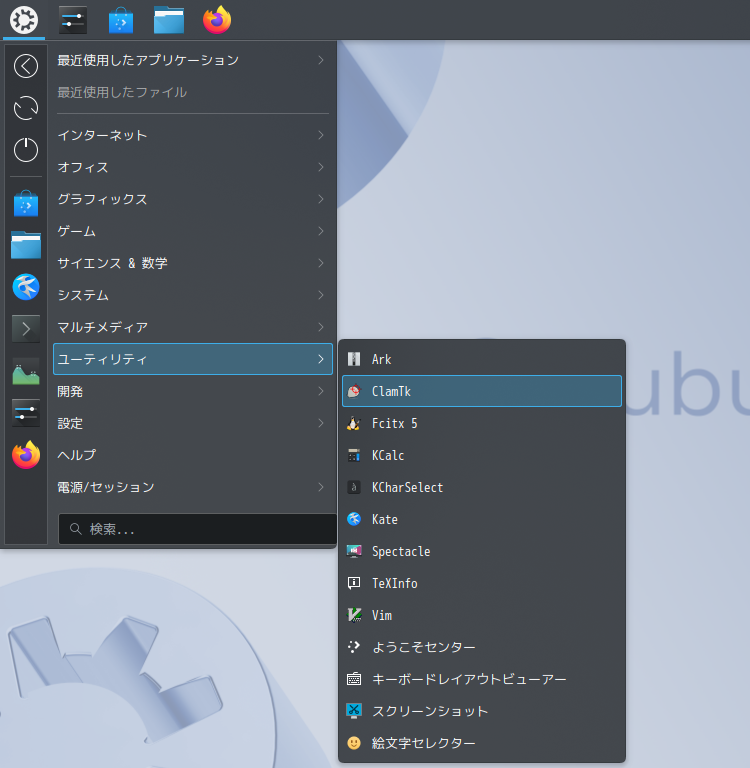Open System Settings from the top panel
The image size is (750, 768).
73,20
